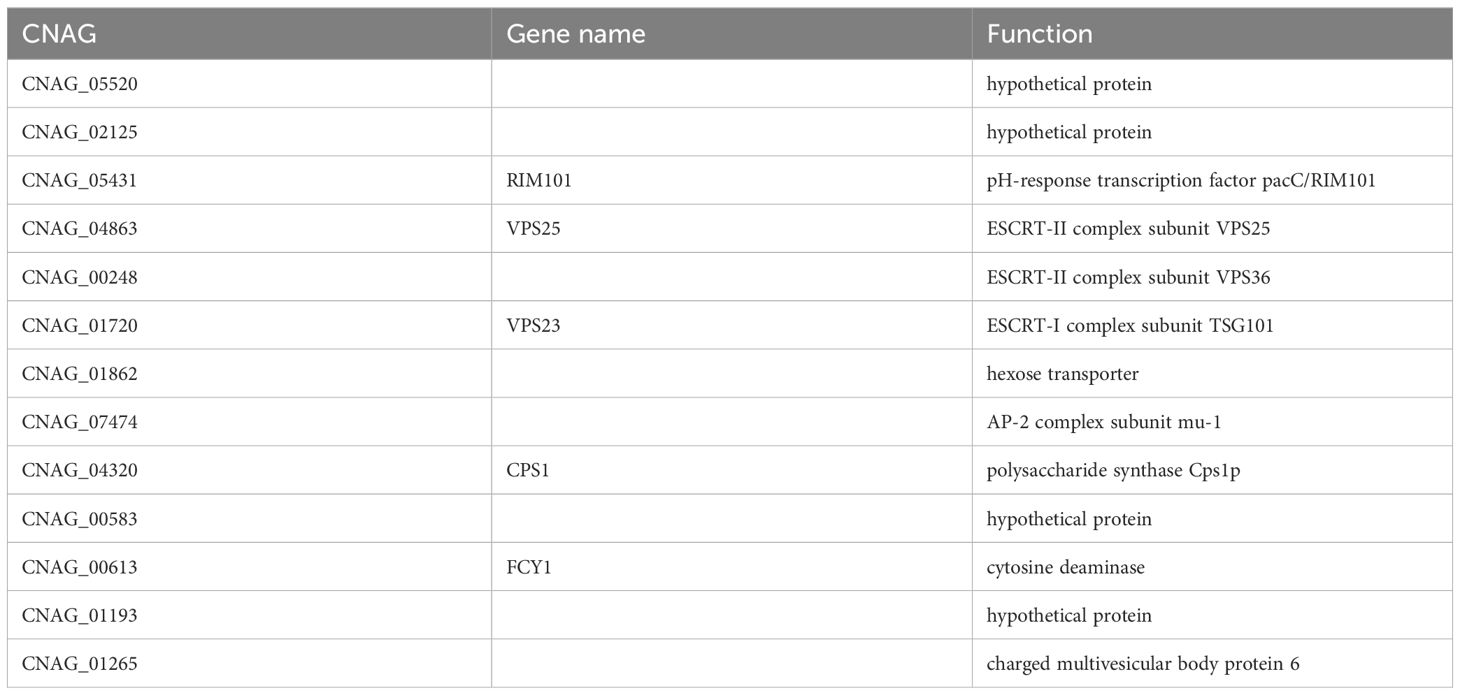
Task: Click the Gene name column header
Action: pos(731,33)
